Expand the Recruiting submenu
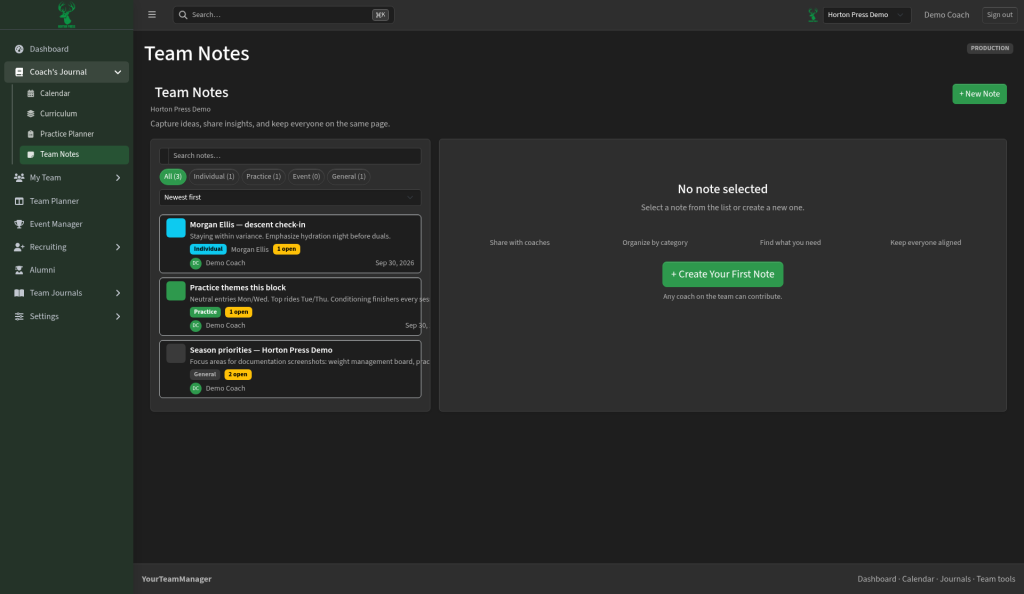 [118, 247]
